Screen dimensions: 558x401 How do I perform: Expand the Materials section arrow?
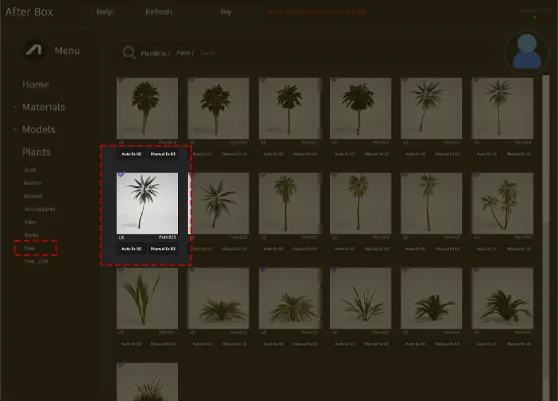(15, 107)
